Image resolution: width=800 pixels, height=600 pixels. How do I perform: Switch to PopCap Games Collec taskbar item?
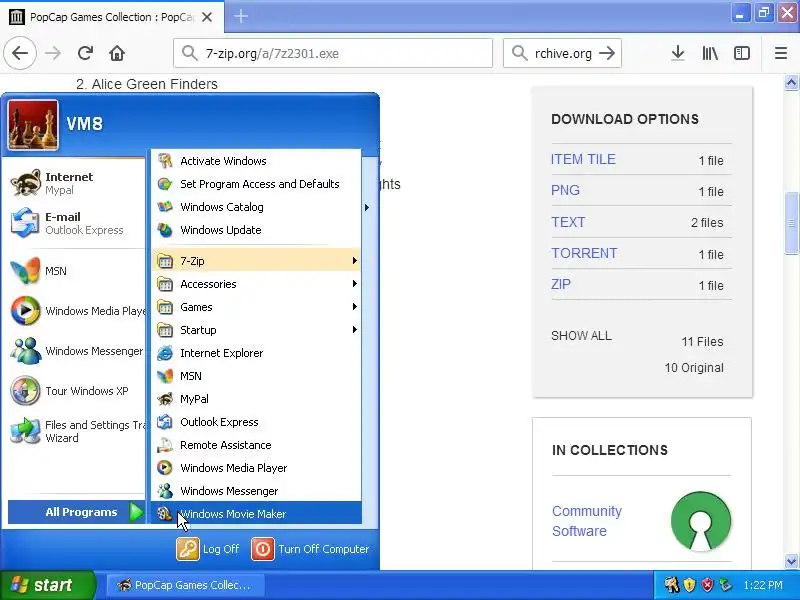(x=186, y=585)
